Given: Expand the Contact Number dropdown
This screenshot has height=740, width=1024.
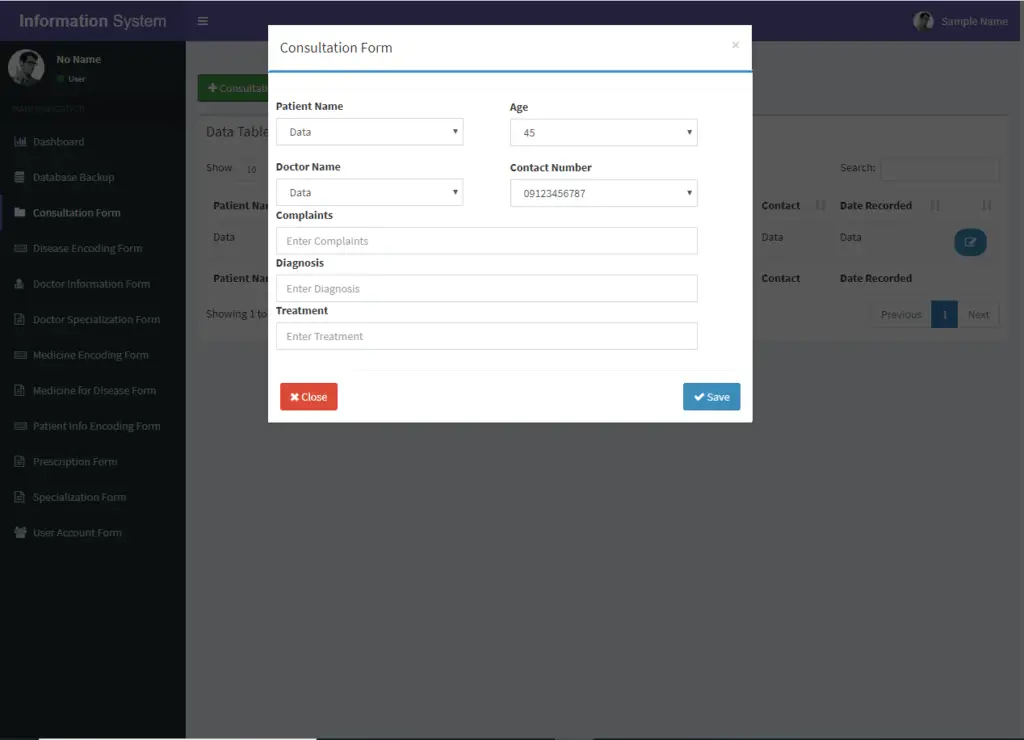Looking at the screenshot, I should click(603, 192).
